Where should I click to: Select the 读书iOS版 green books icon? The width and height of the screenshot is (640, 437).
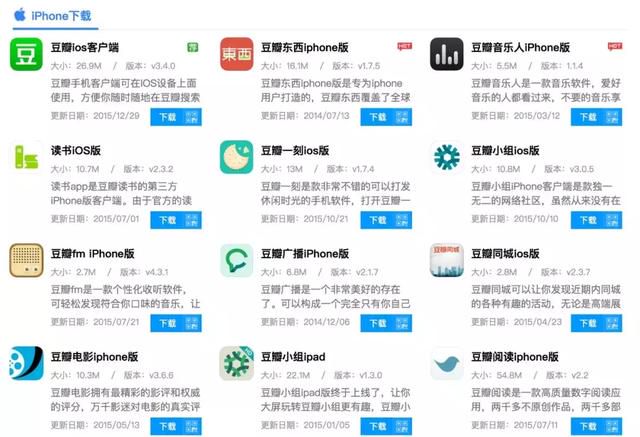pyautogui.click(x=27, y=157)
